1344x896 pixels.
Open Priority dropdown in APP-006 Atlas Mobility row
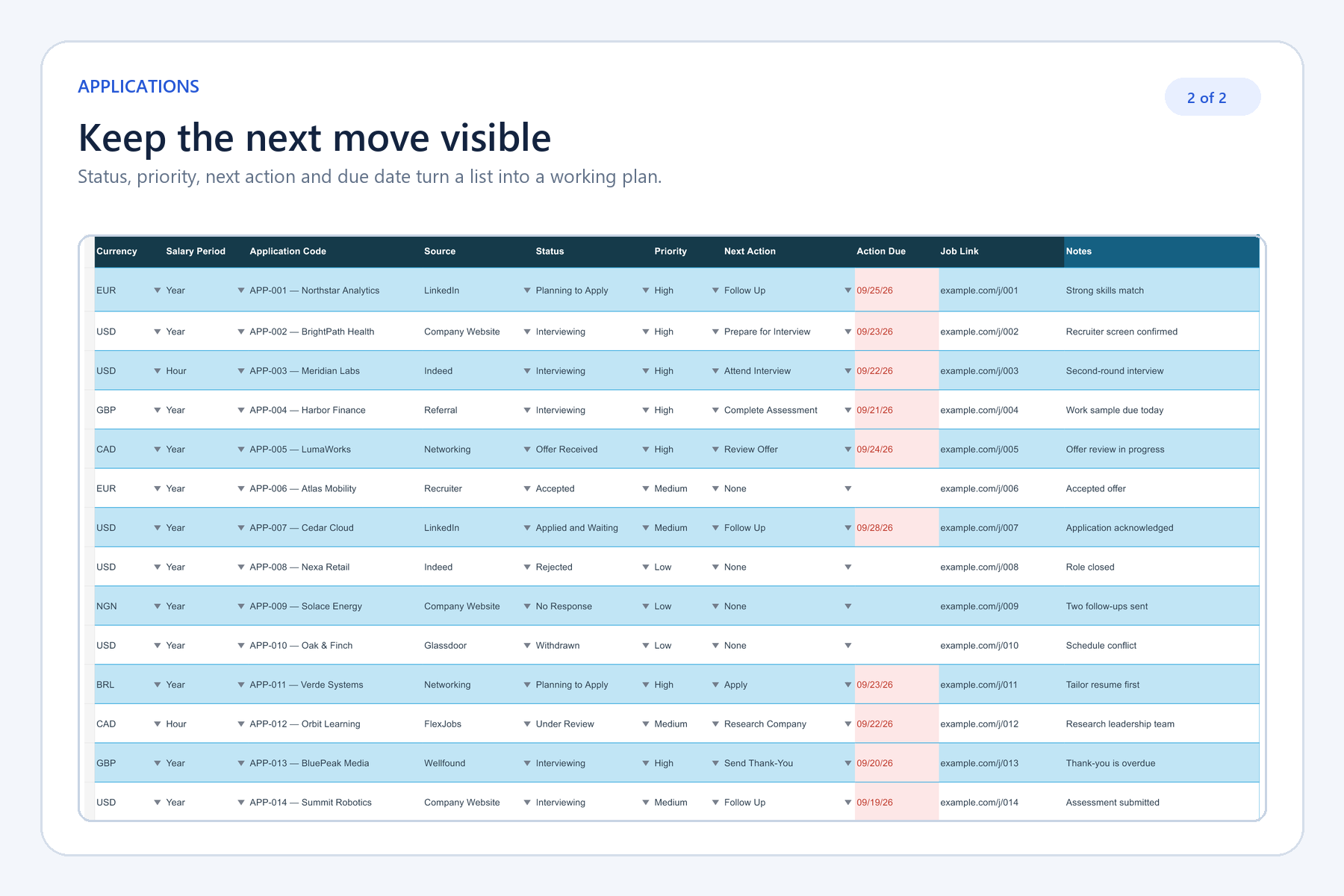(715, 489)
